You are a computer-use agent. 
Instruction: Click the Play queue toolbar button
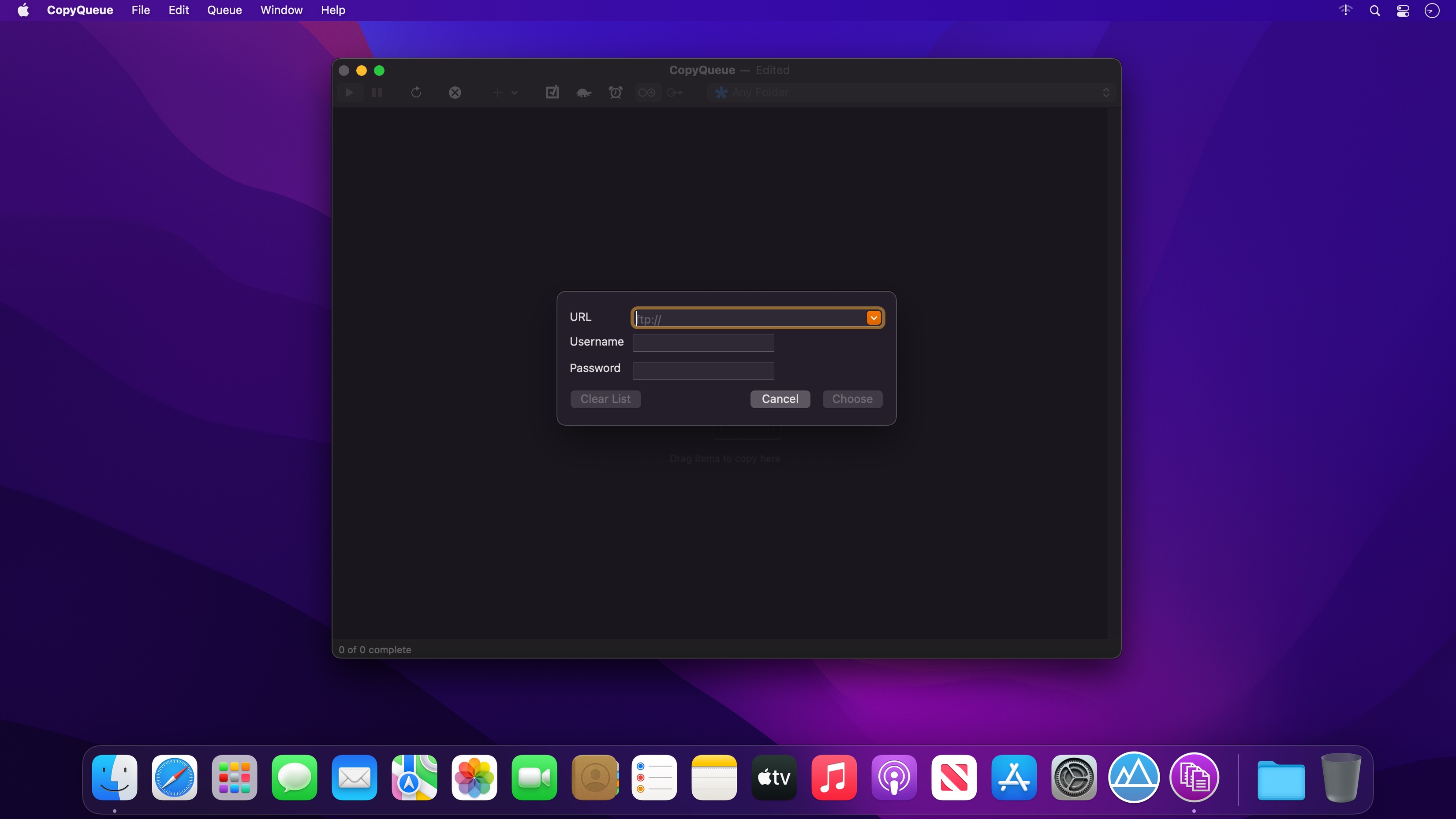[x=349, y=92]
